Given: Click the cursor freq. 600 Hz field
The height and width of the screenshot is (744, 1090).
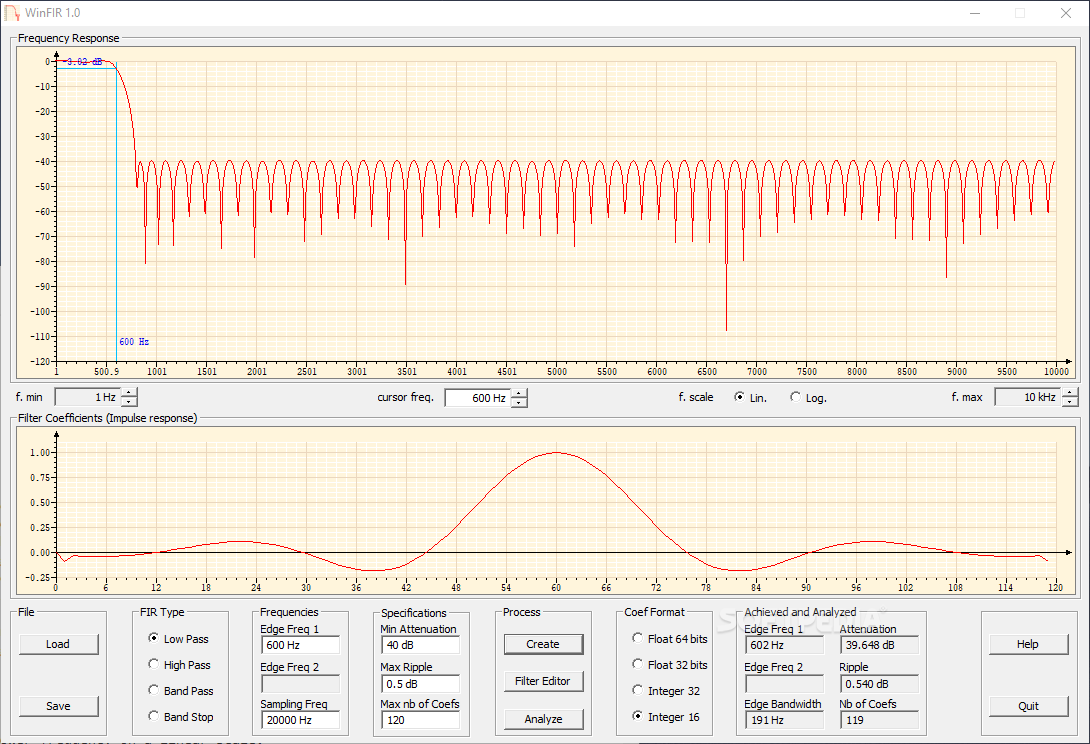Looking at the screenshot, I should (x=478, y=398).
